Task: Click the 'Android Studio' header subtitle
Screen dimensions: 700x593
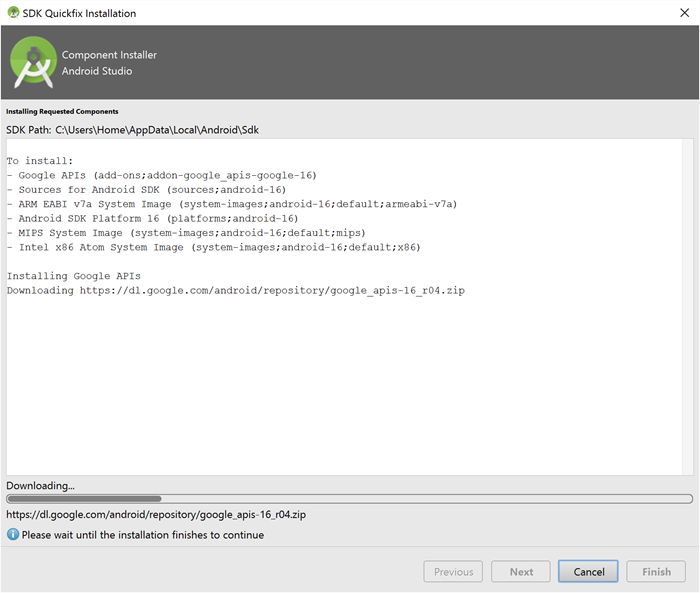Action: [97, 71]
